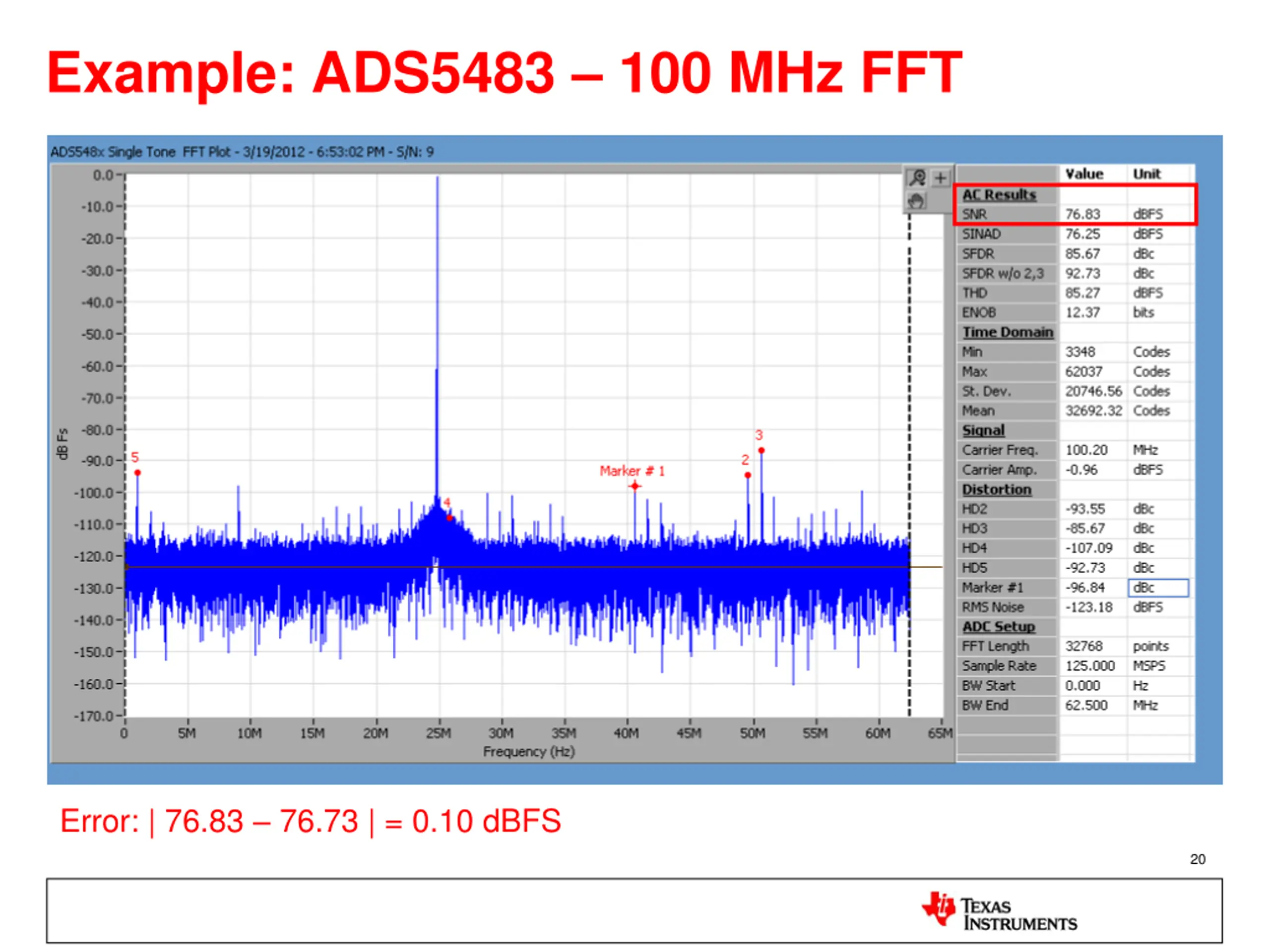Select the zoom magnifier graph tool
The image size is (1270, 952).
[917, 178]
